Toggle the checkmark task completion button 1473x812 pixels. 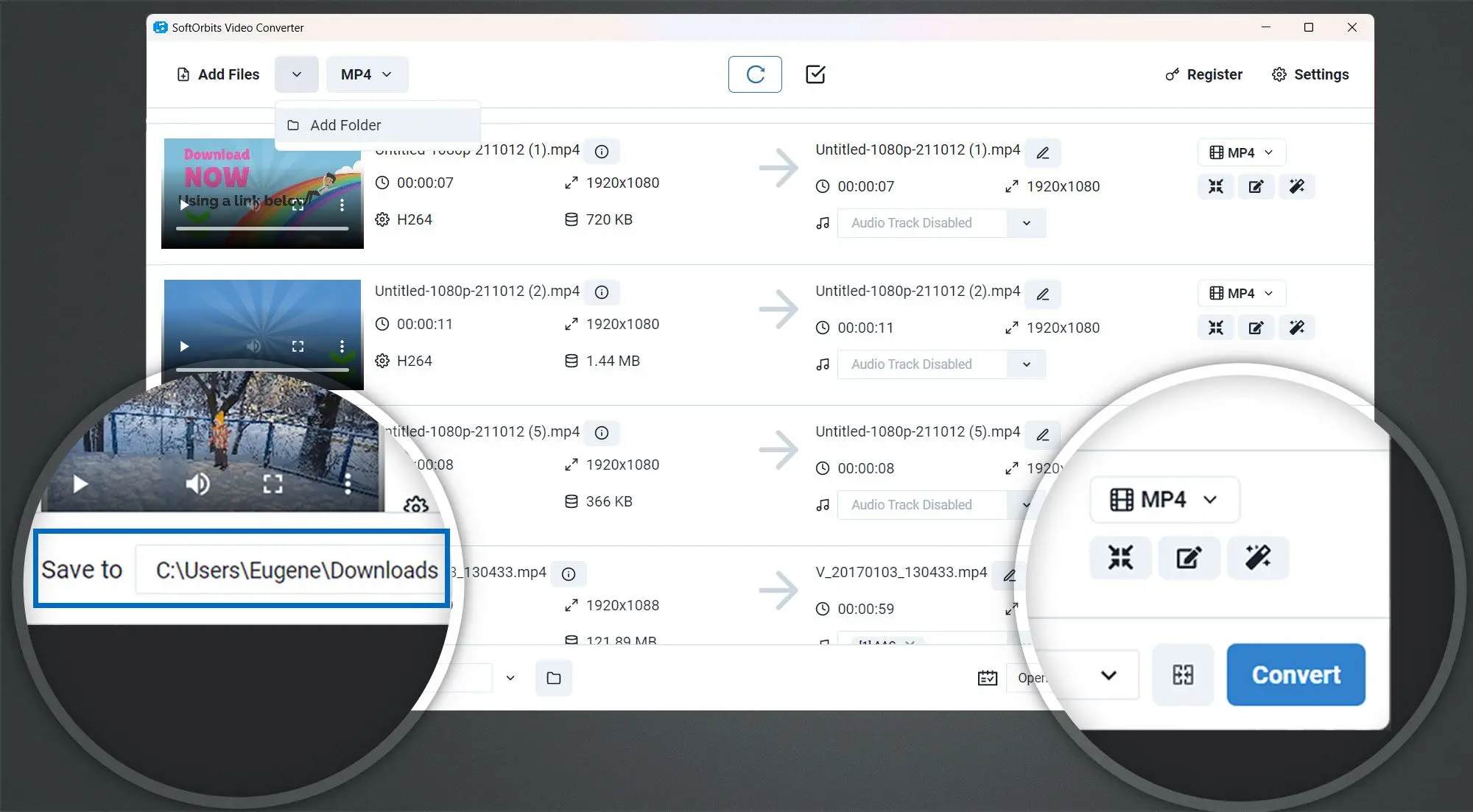coord(815,74)
